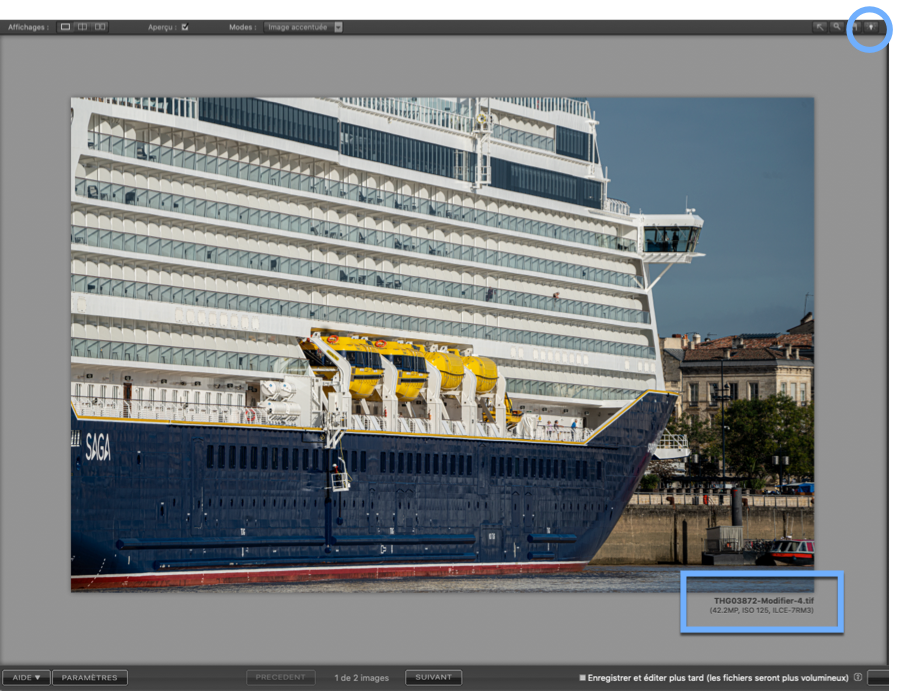Go to the next image with SUIVANT
This screenshot has height=691, width=900.
click(x=433, y=677)
